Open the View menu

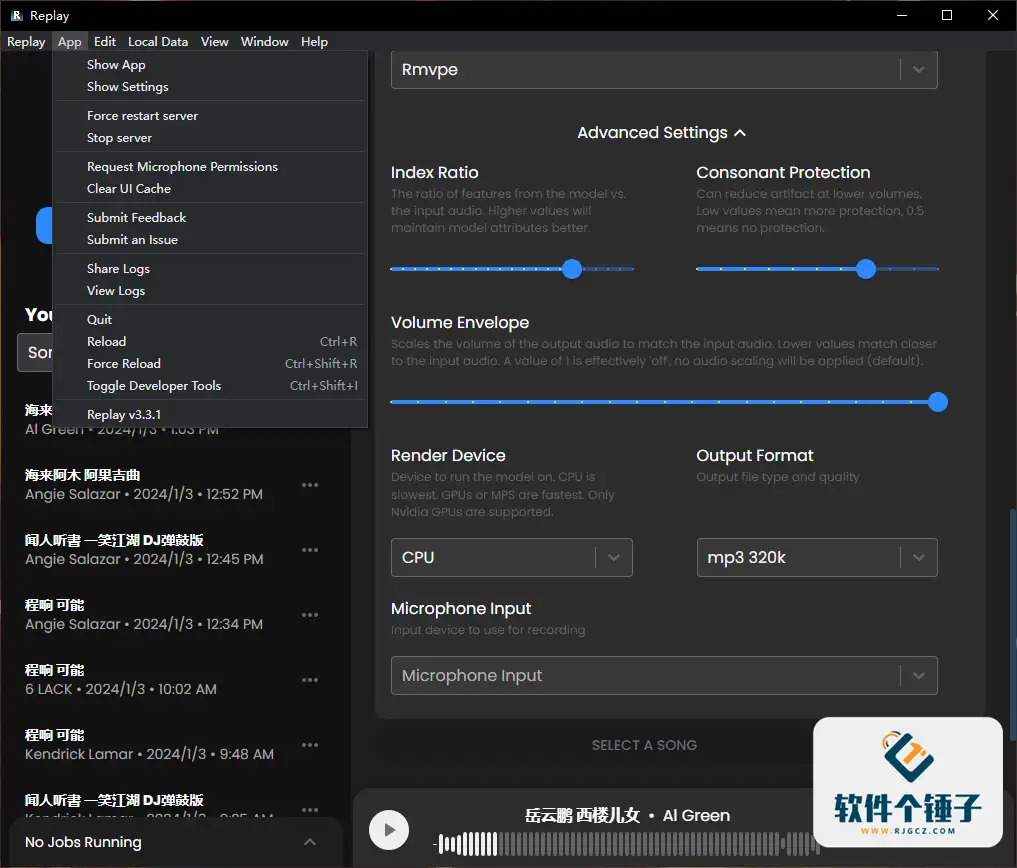214,42
